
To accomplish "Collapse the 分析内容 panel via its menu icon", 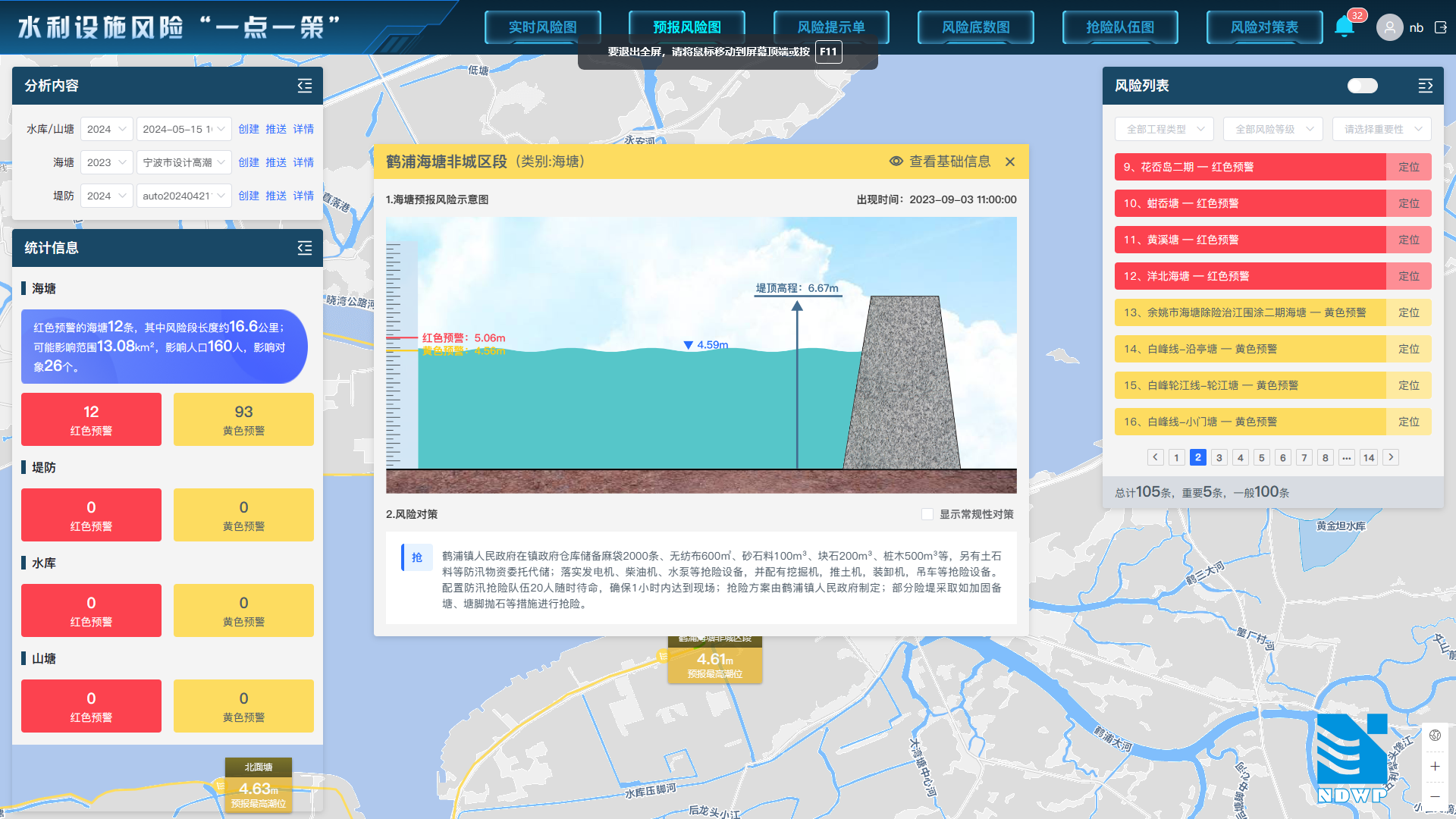I will [305, 86].
